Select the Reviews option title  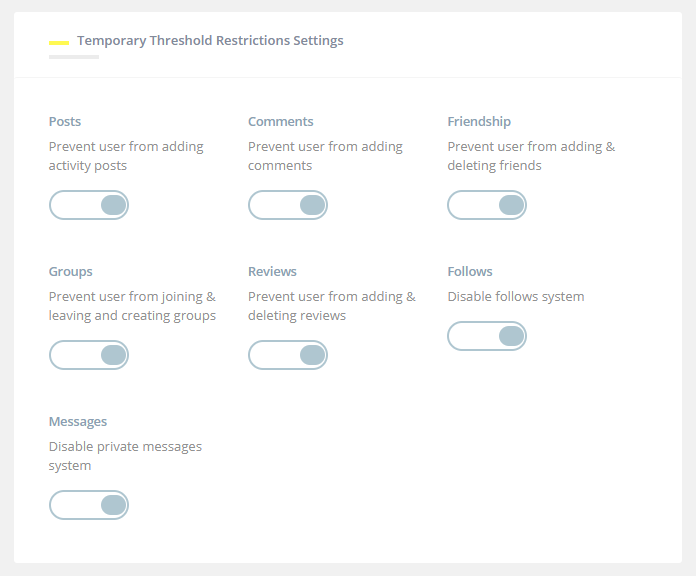(x=272, y=272)
